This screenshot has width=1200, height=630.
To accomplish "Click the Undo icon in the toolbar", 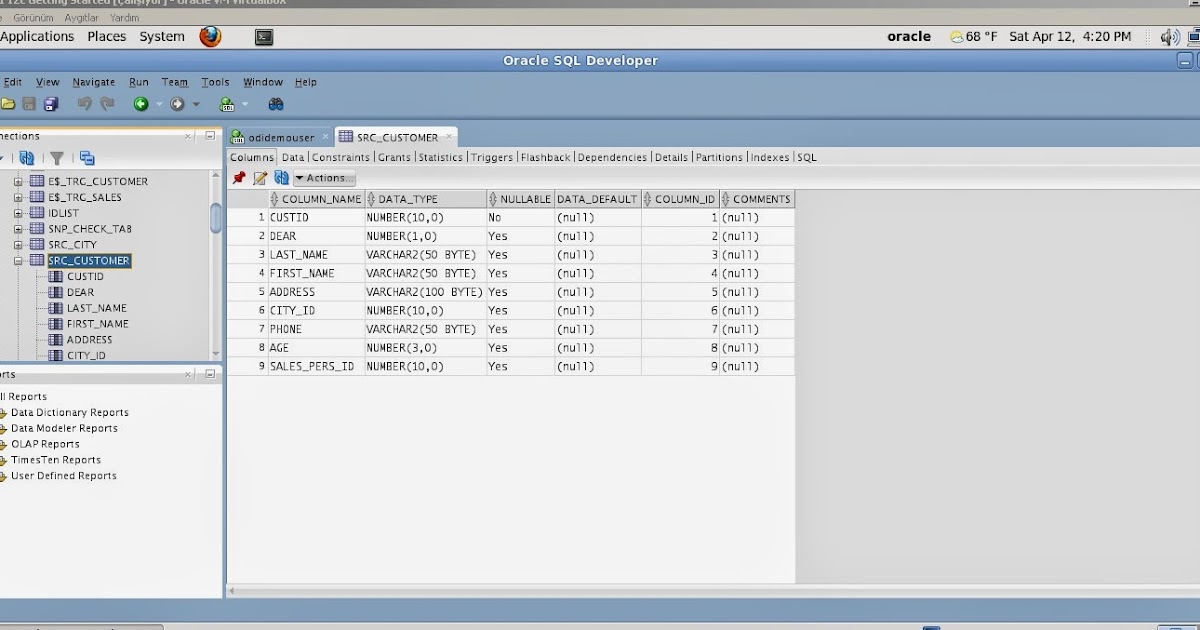I will pyautogui.click(x=84, y=103).
